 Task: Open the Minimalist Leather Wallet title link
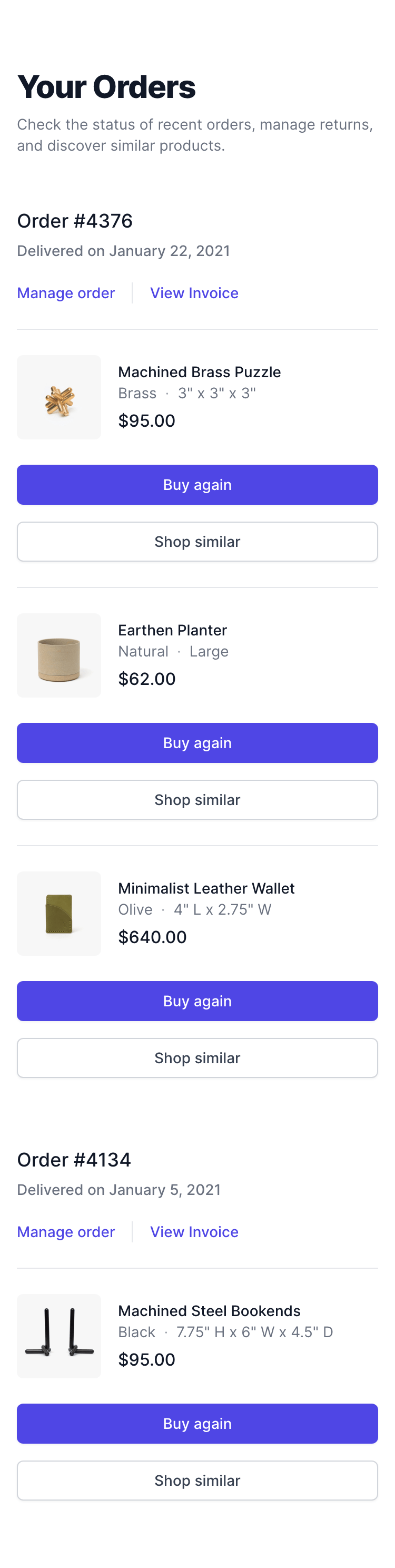[206, 888]
